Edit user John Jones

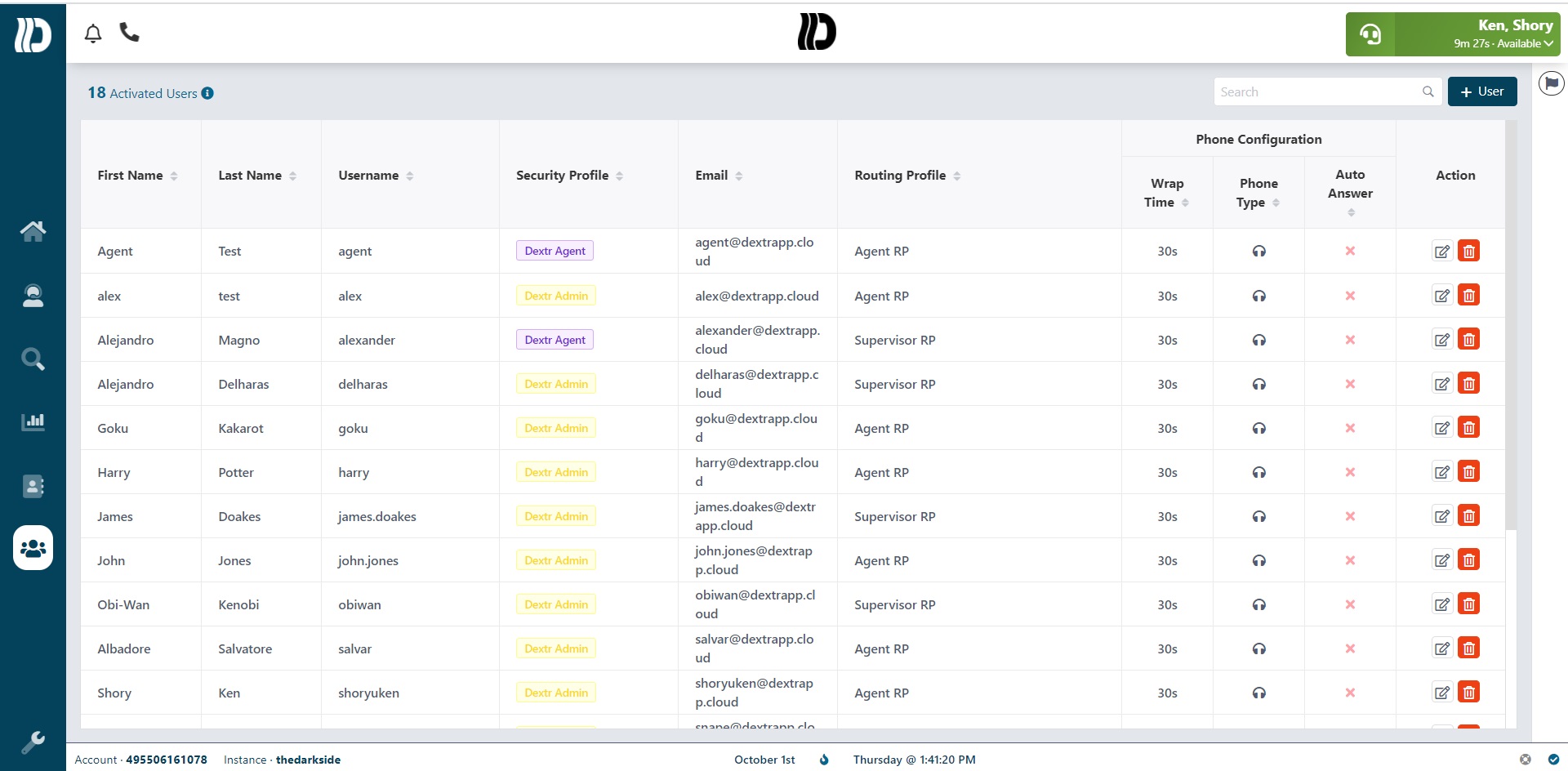(1442, 559)
